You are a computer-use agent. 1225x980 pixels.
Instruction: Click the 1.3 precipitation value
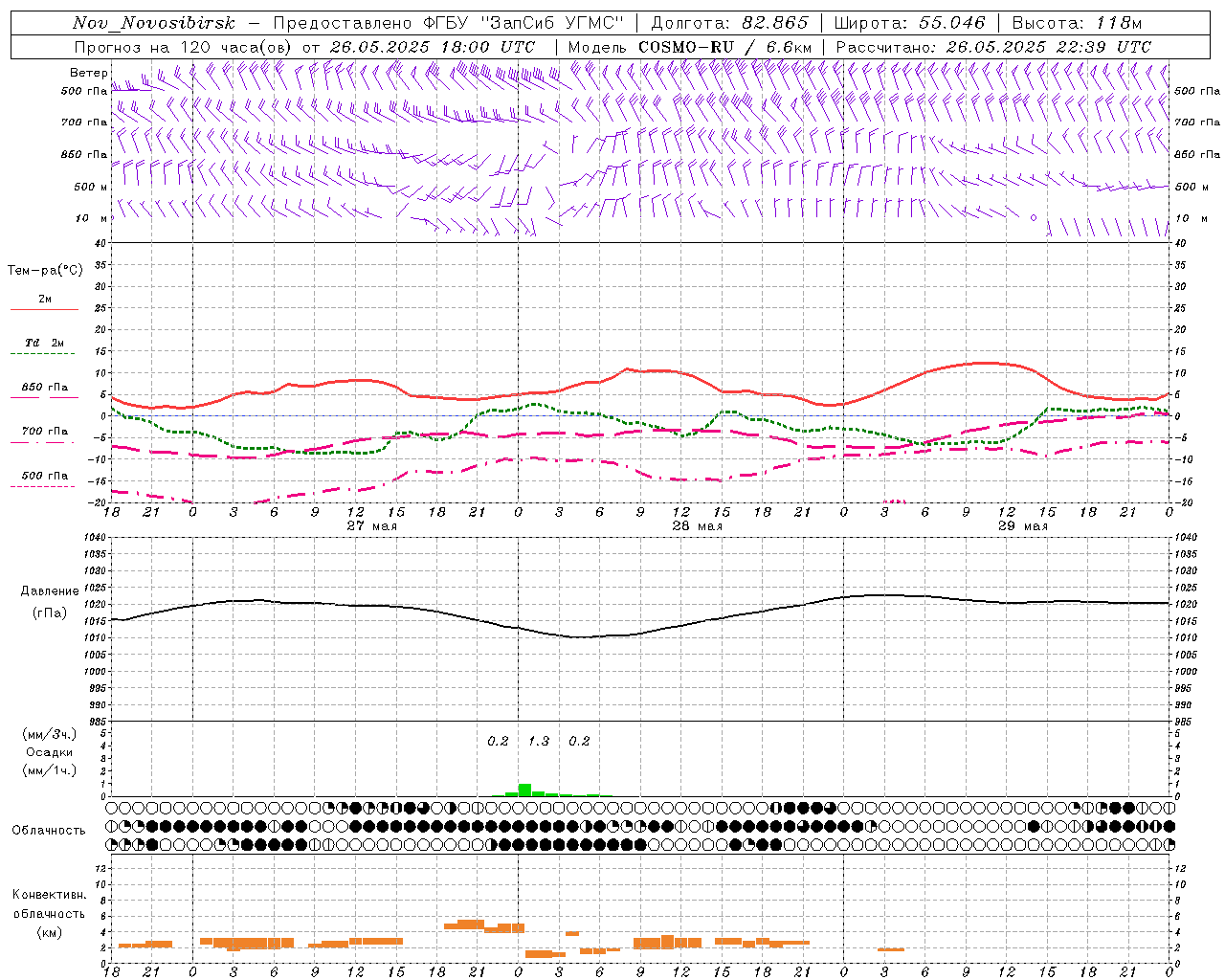click(539, 741)
